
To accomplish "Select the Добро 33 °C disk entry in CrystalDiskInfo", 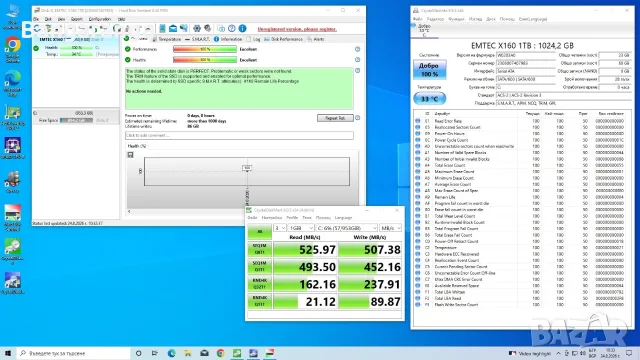I will (424, 31).
